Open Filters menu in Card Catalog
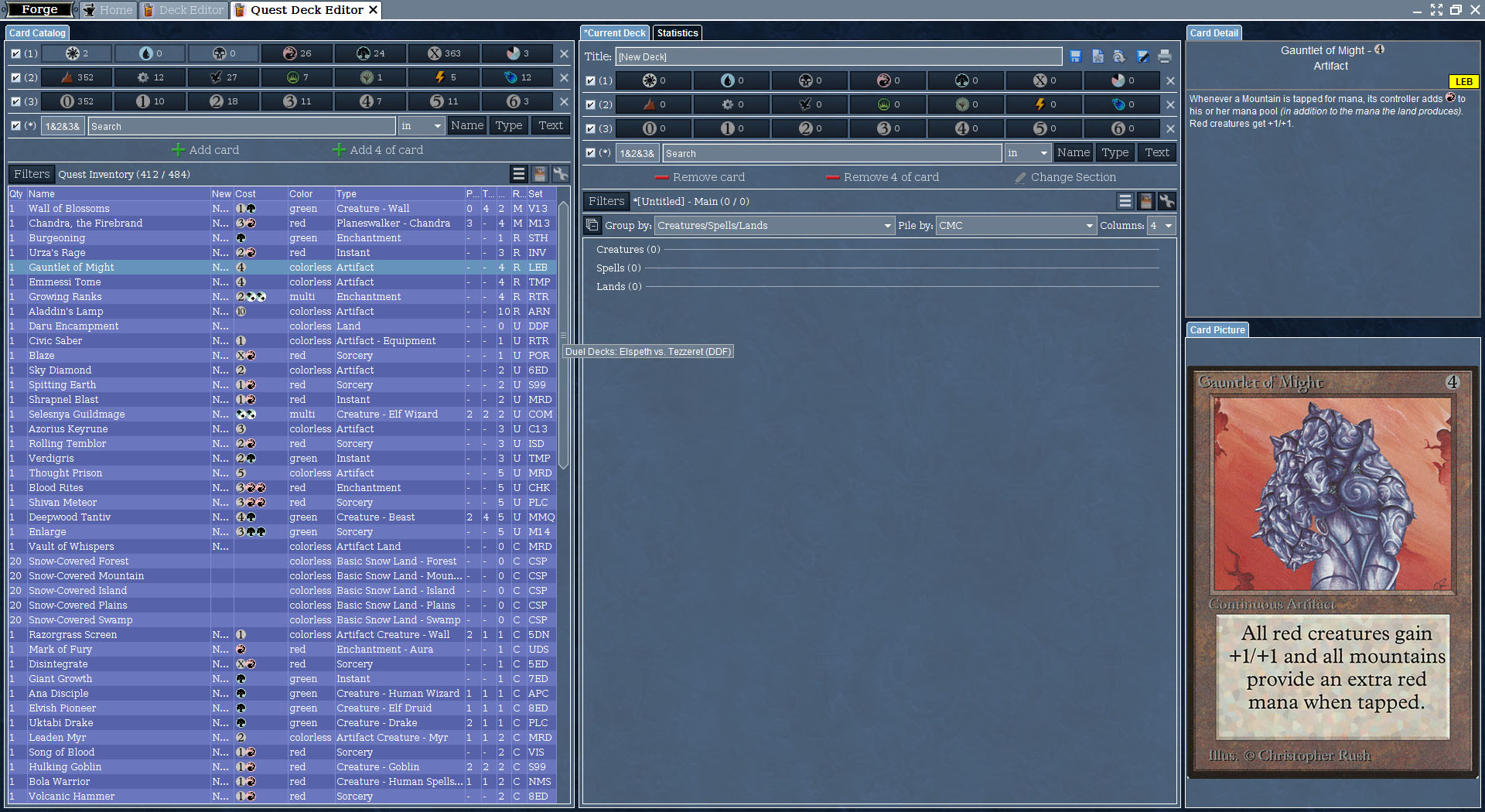Image resolution: width=1485 pixels, height=812 pixels. click(x=32, y=174)
